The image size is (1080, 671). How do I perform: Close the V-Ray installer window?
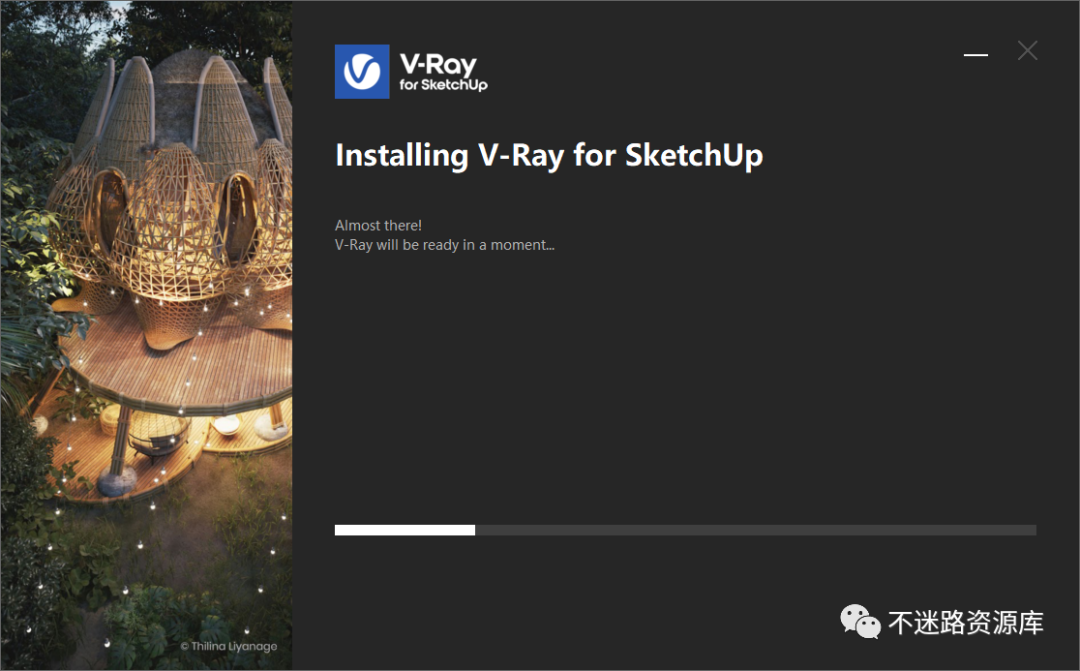tap(1027, 50)
